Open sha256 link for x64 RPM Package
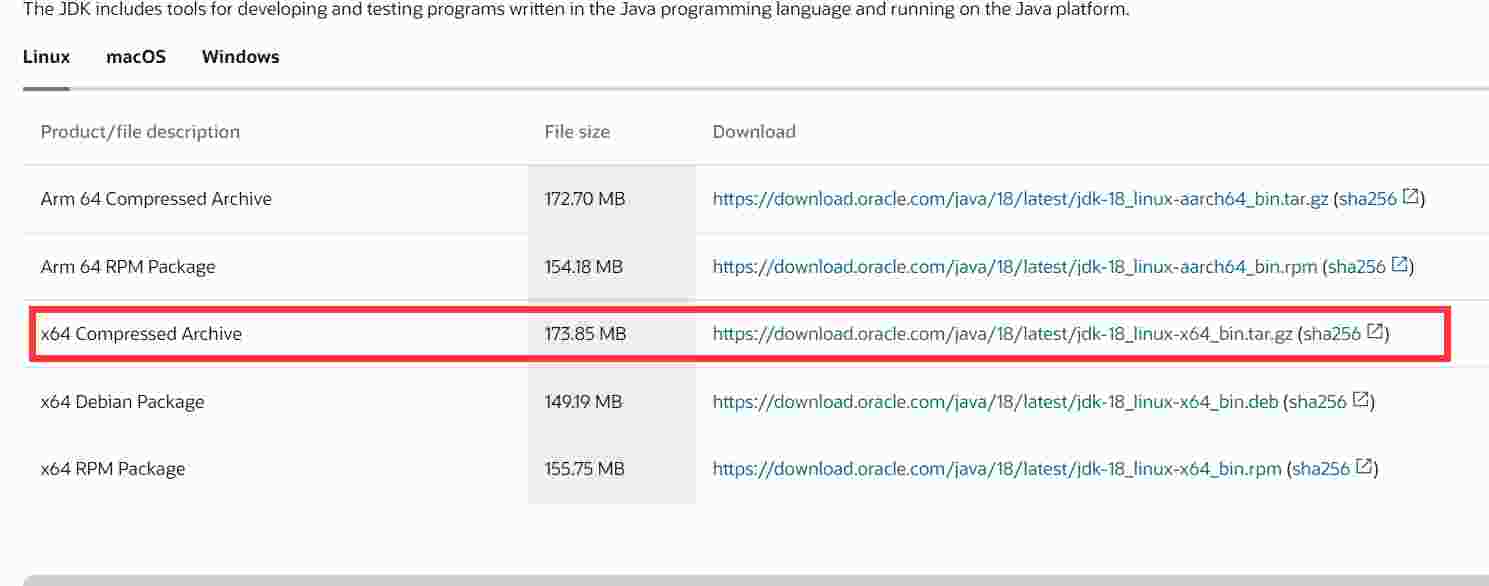 [x=1321, y=469]
